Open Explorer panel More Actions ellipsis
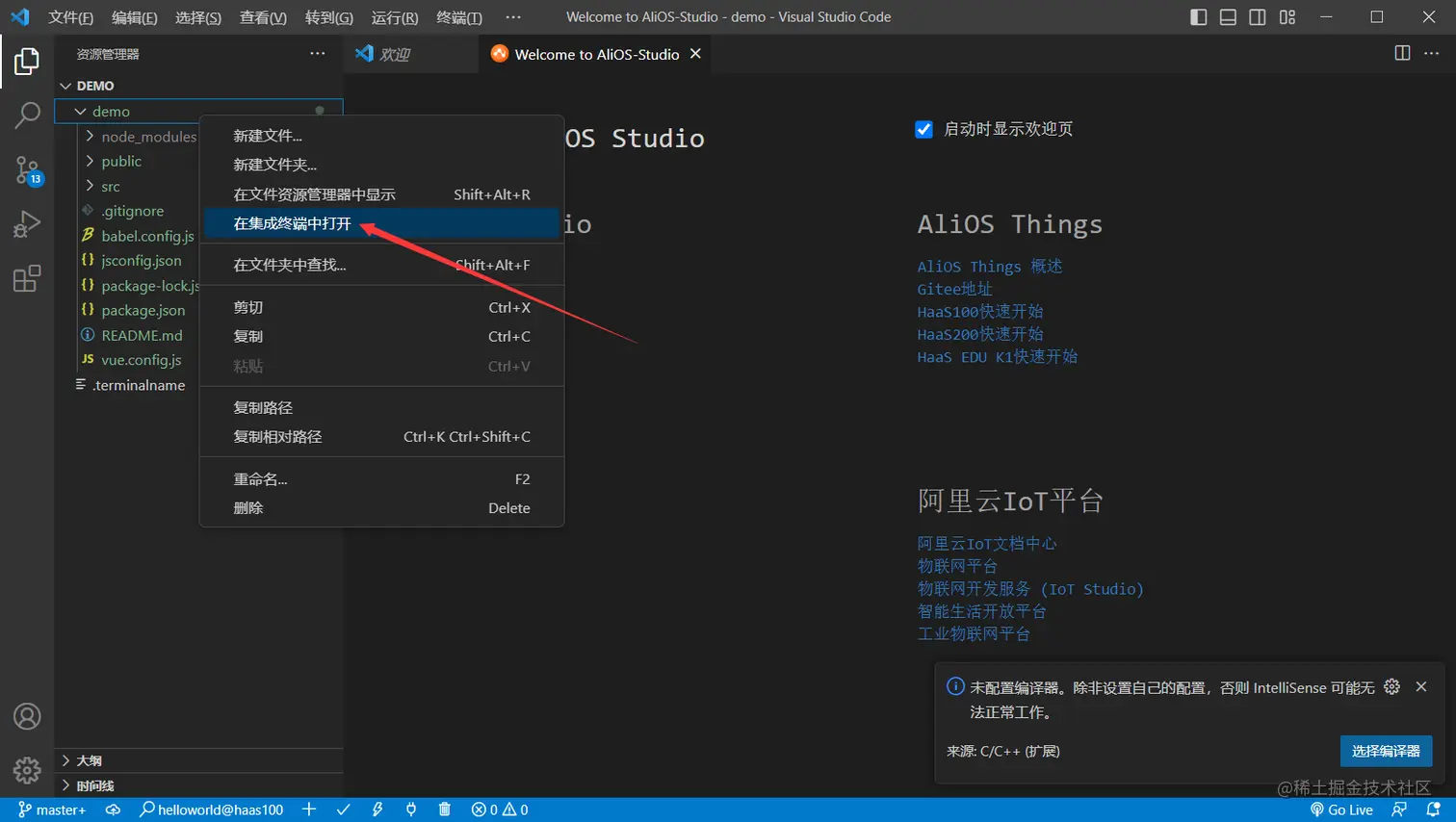 click(x=318, y=54)
